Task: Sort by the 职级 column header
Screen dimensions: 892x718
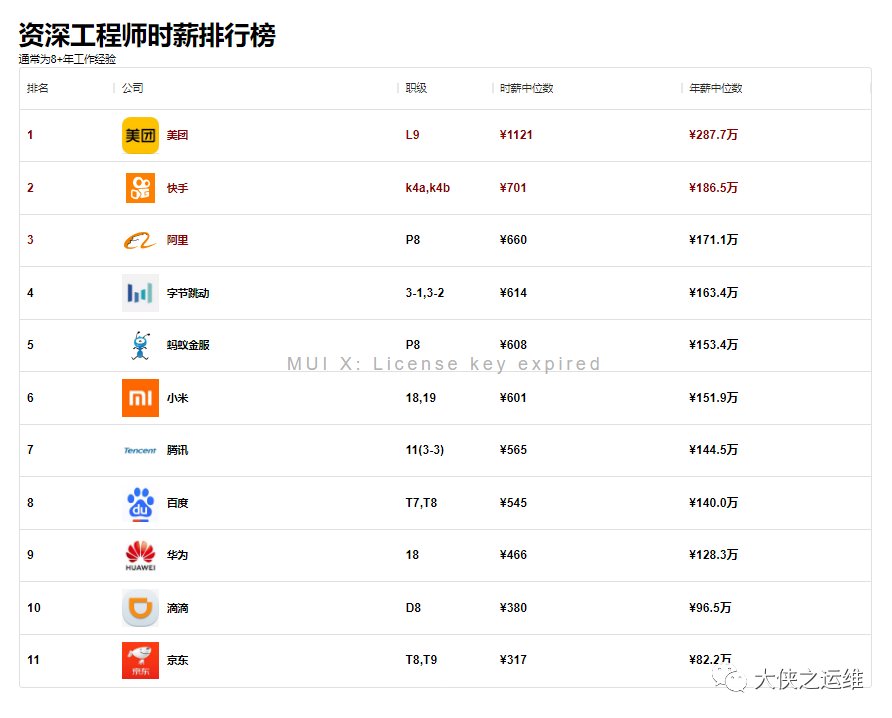Action: 416,88
